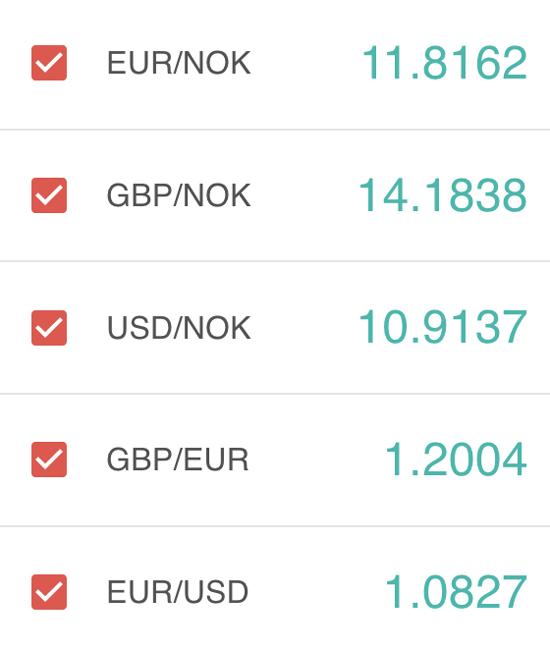550x650 pixels.
Task: Select the EUR/USD pair name
Action: pos(178,592)
